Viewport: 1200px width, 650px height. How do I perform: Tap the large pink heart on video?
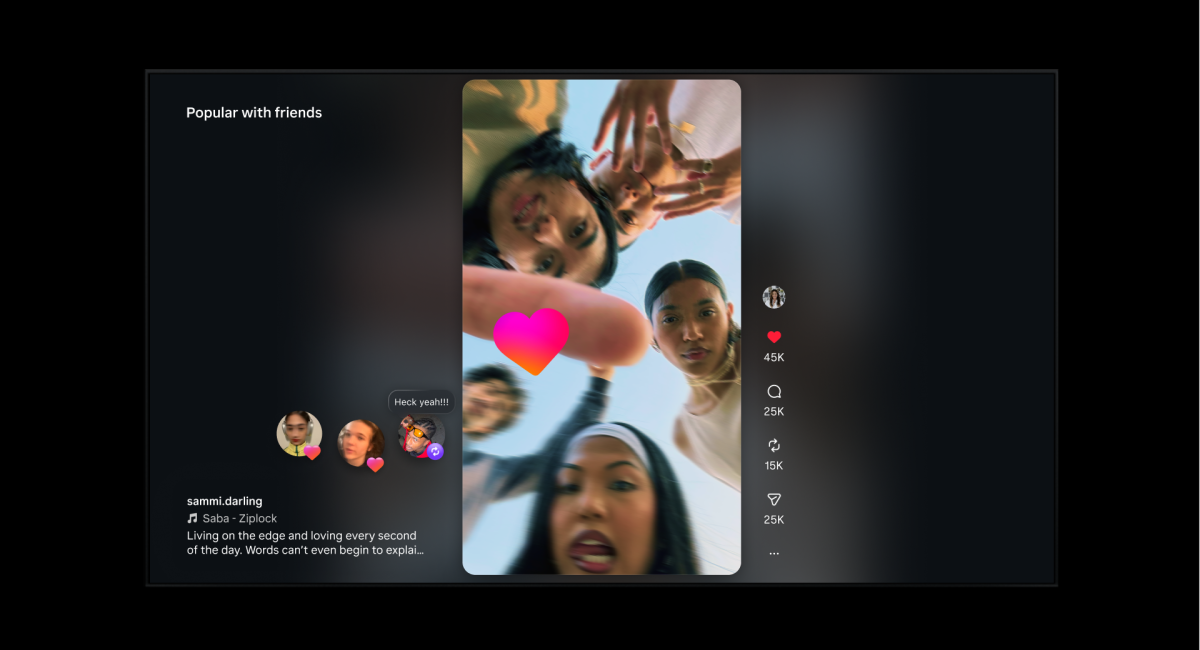pyautogui.click(x=531, y=341)
